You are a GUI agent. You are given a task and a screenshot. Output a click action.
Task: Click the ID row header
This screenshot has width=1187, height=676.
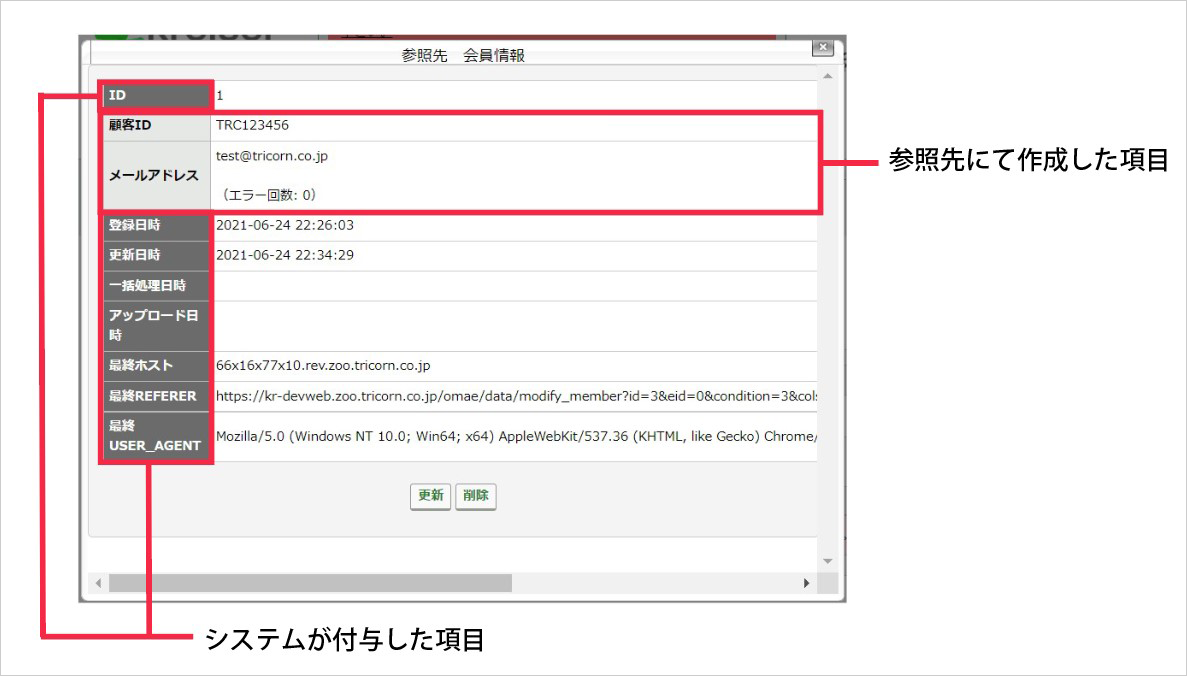(156, 95)
